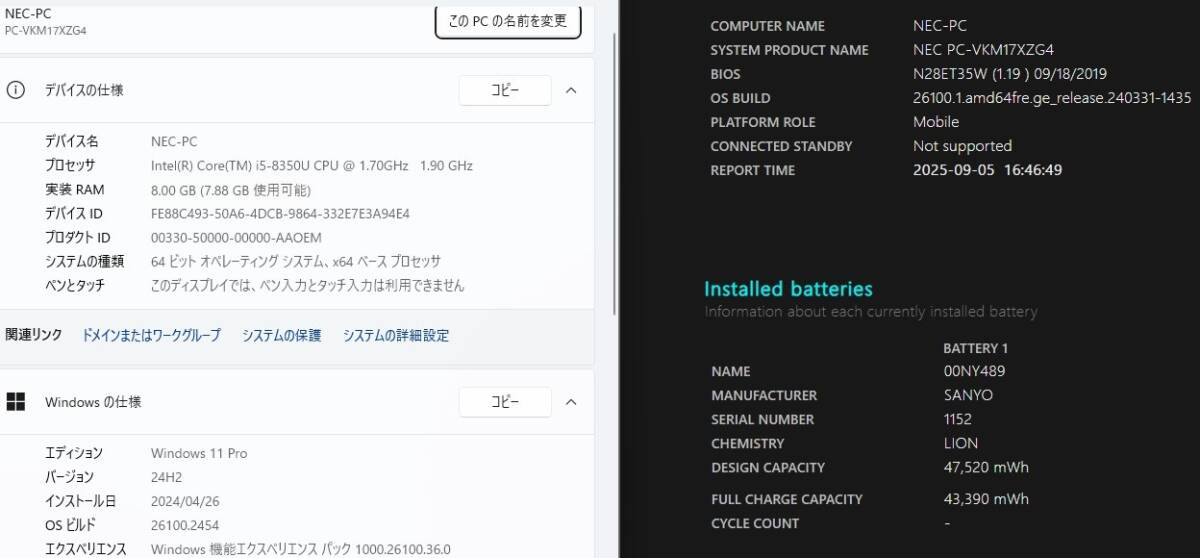The height and width of the screenshot is (558, 1200).
Task: Click the CYCLE COUNT label
Action: click(755, 523)
